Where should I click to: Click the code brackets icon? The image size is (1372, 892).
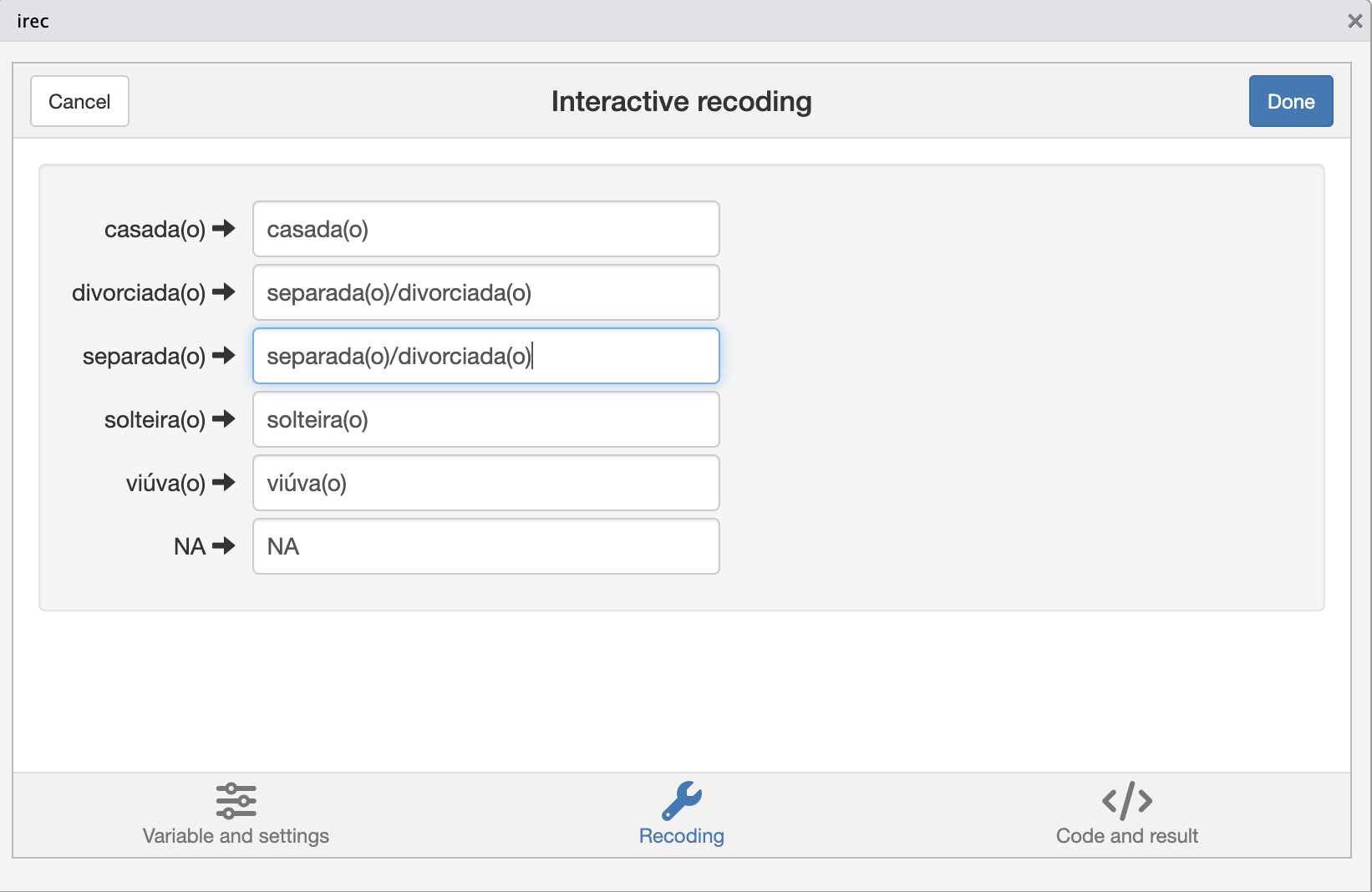click(1126, 800)
